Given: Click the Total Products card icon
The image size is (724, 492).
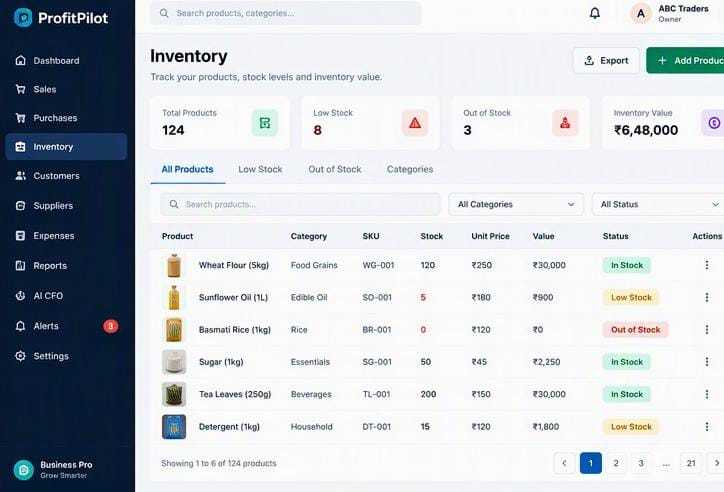Looking at the screenshot, I should coord(265,123).
